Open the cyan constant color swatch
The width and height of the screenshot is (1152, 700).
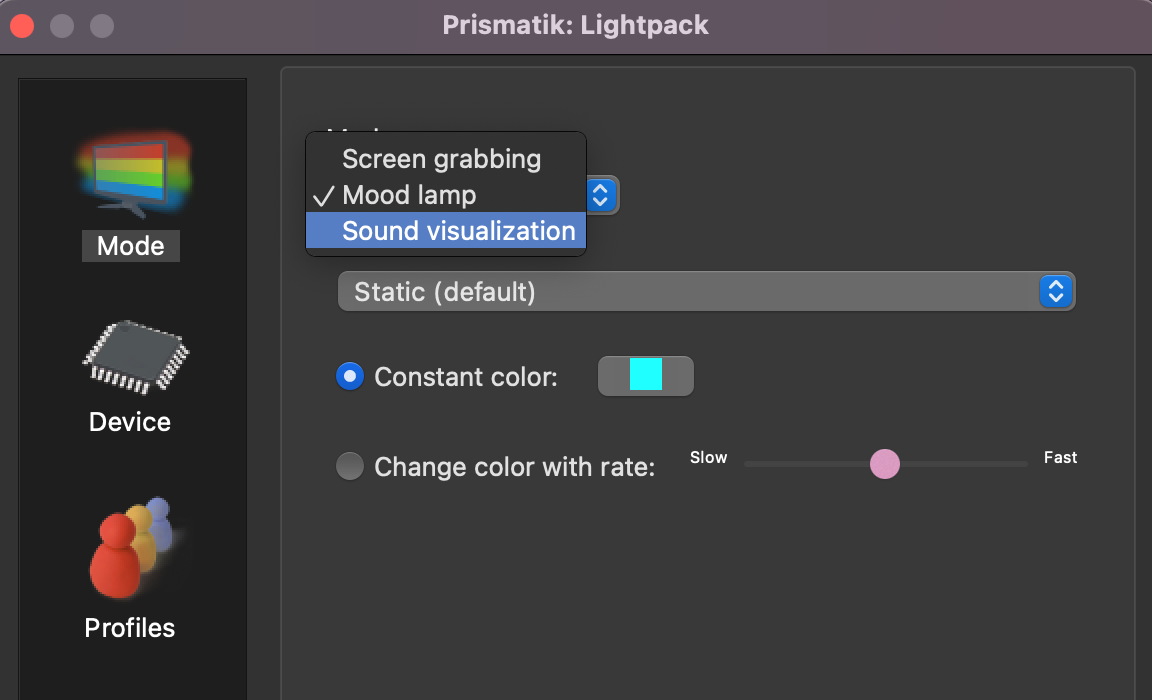point(645,376)
